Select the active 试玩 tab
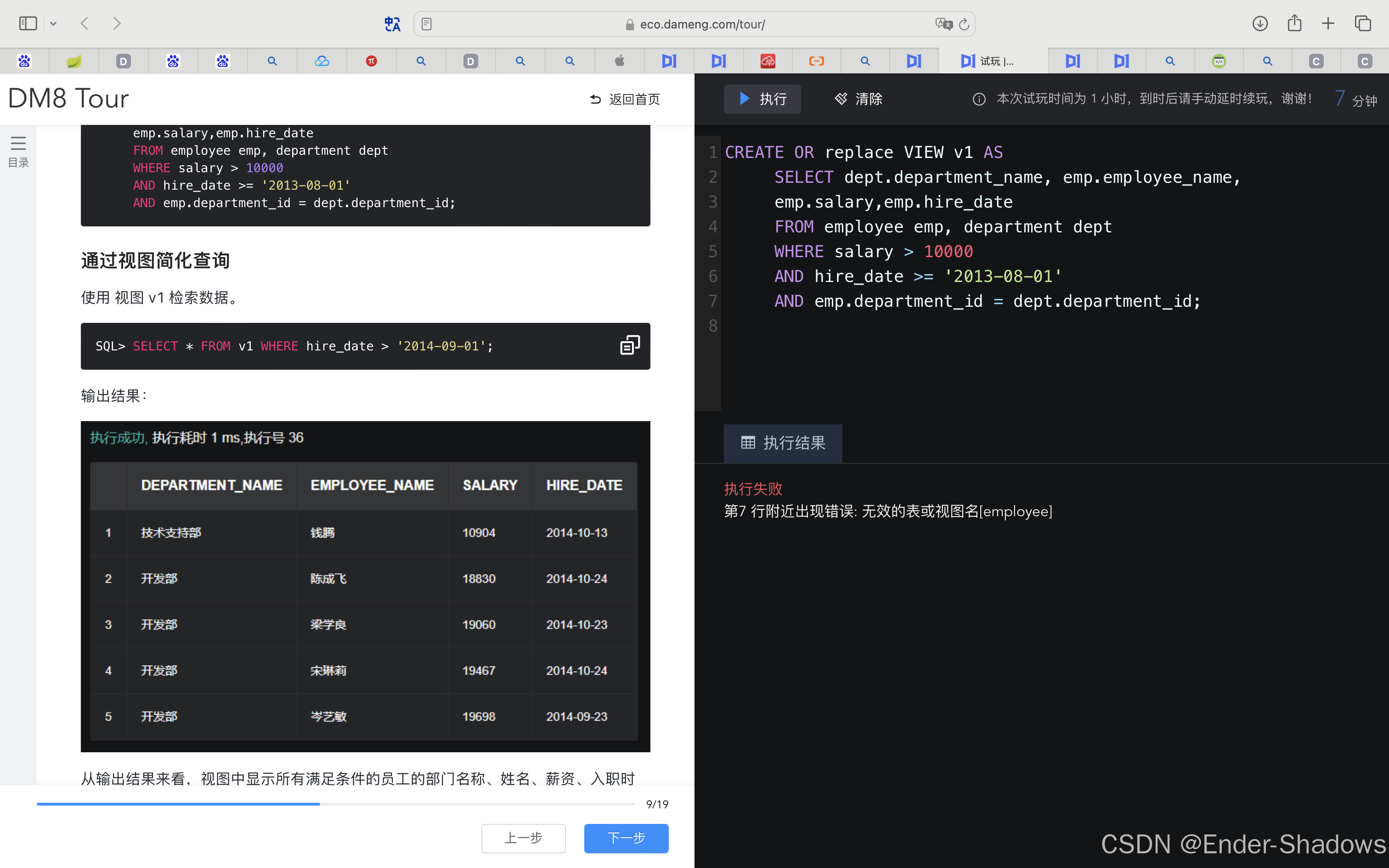This screenshot has width=1389, height=868. coord(993,61)
